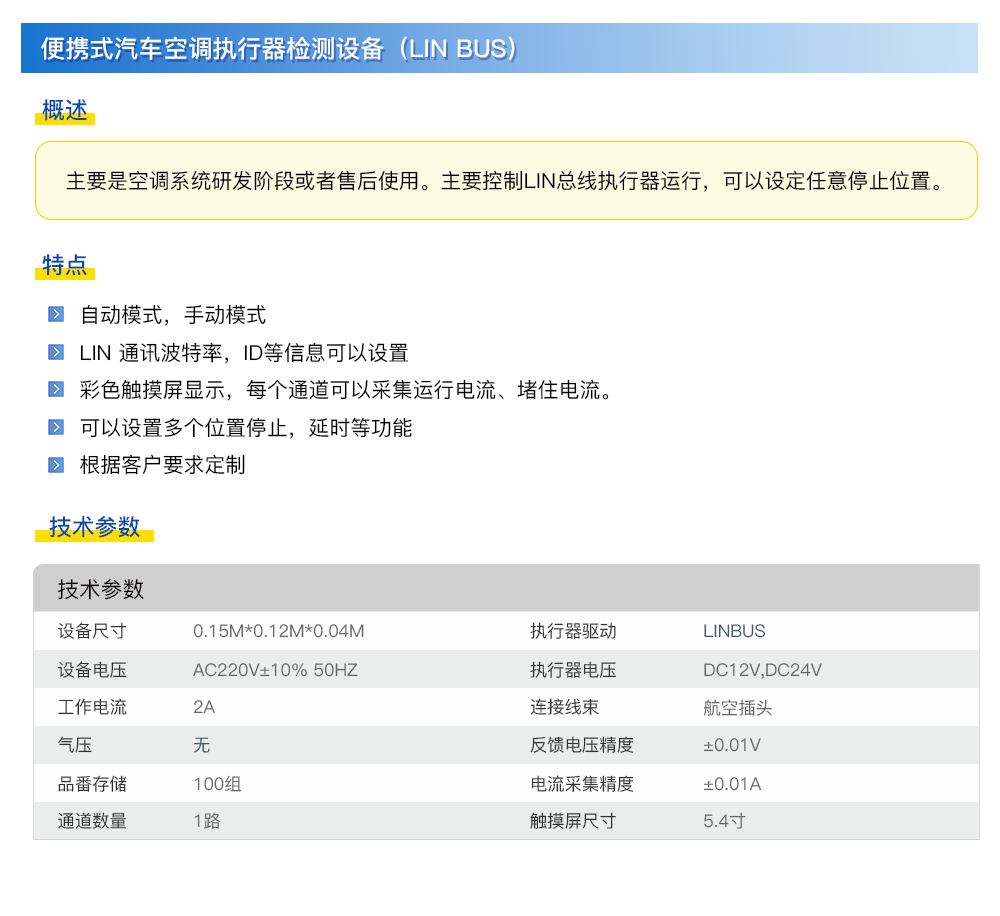
Task: Click the page title banner 便携式汽车空调执行器检测设备
Action: pyautogui.click(x=280, y=49)
